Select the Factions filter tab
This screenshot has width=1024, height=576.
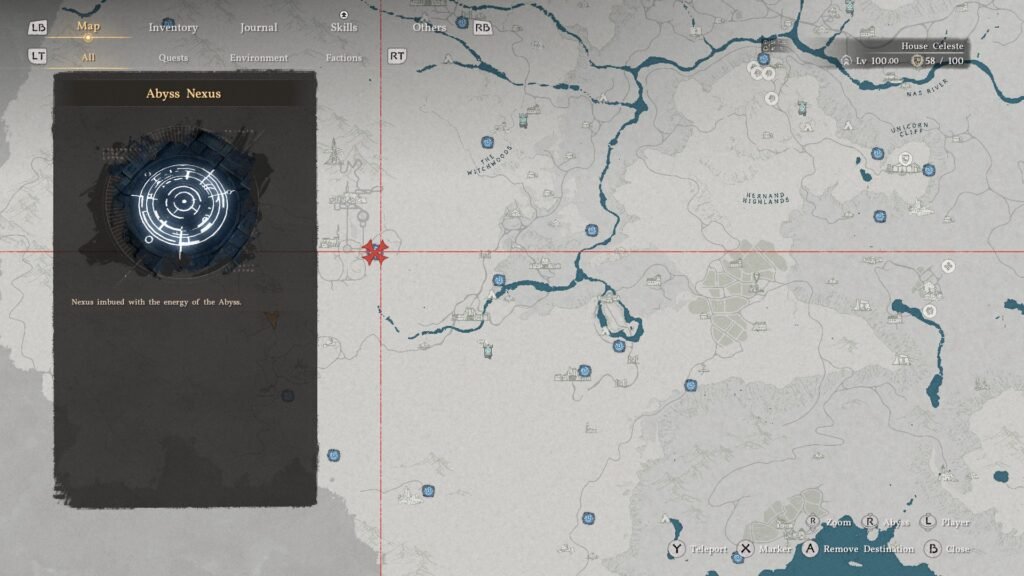tap(342, 58)
